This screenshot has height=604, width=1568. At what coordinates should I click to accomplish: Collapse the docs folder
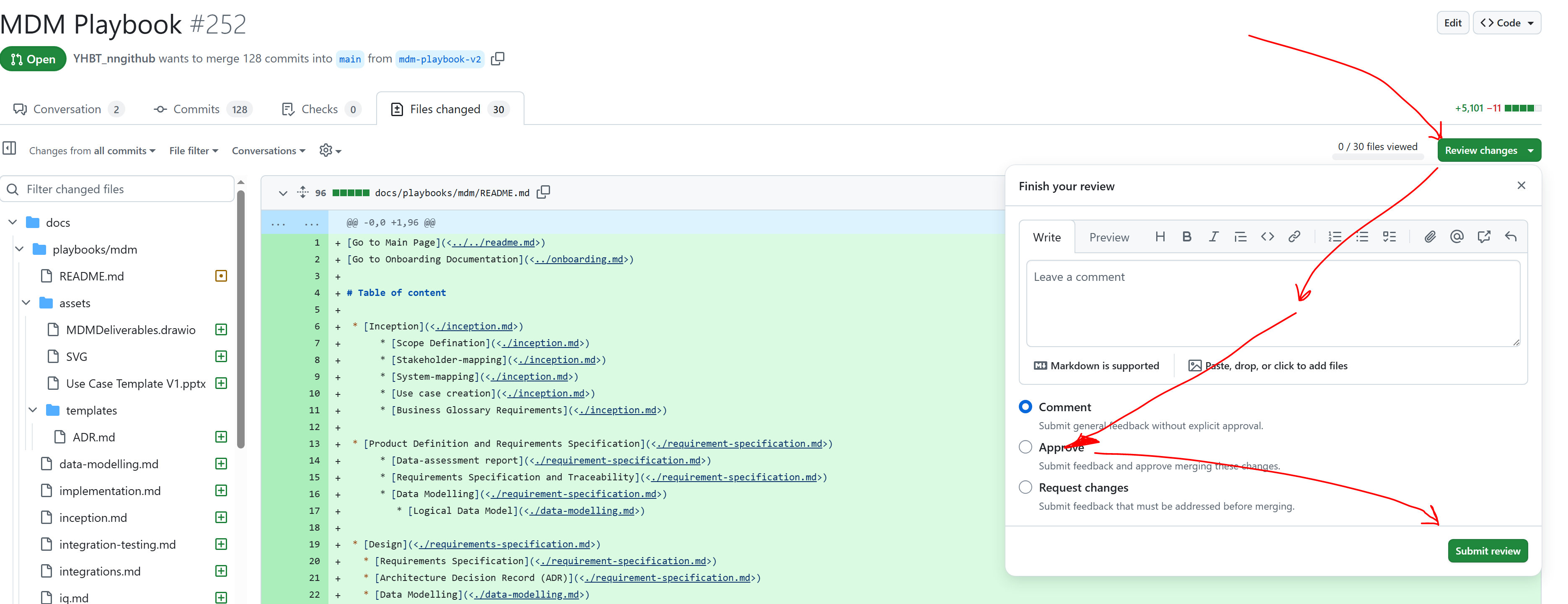tap(13, 222)
